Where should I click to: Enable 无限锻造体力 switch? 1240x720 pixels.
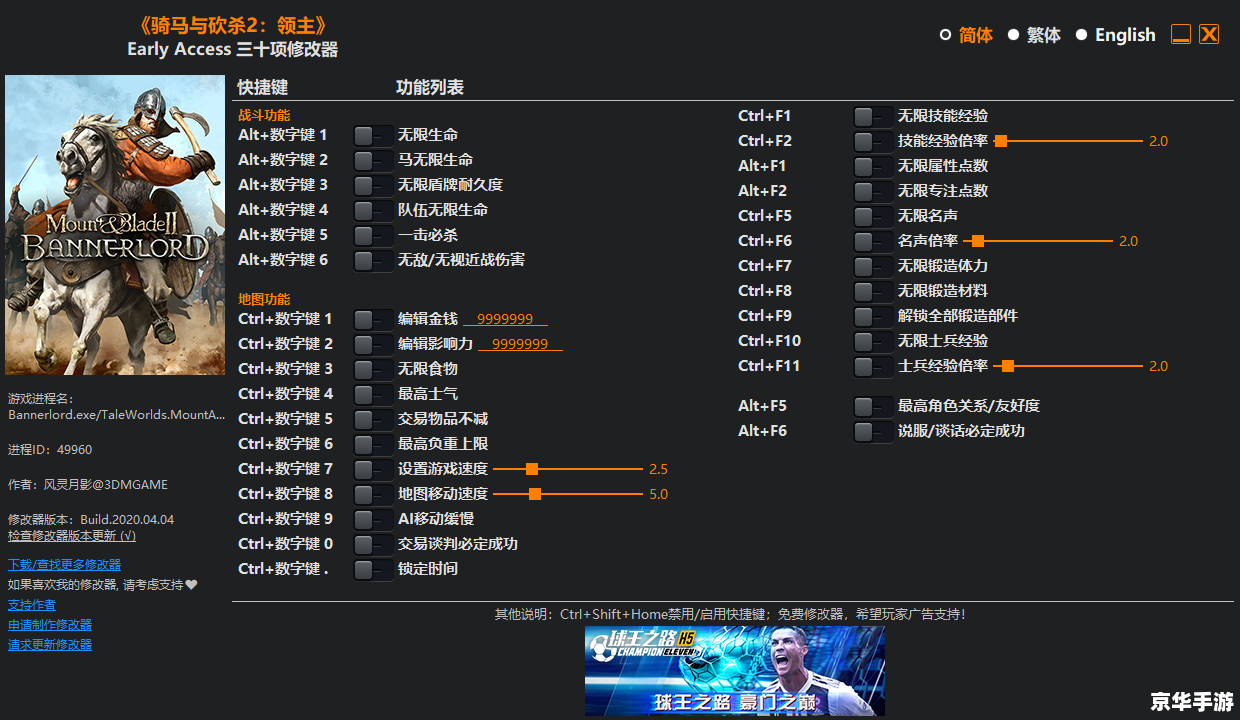873,266
